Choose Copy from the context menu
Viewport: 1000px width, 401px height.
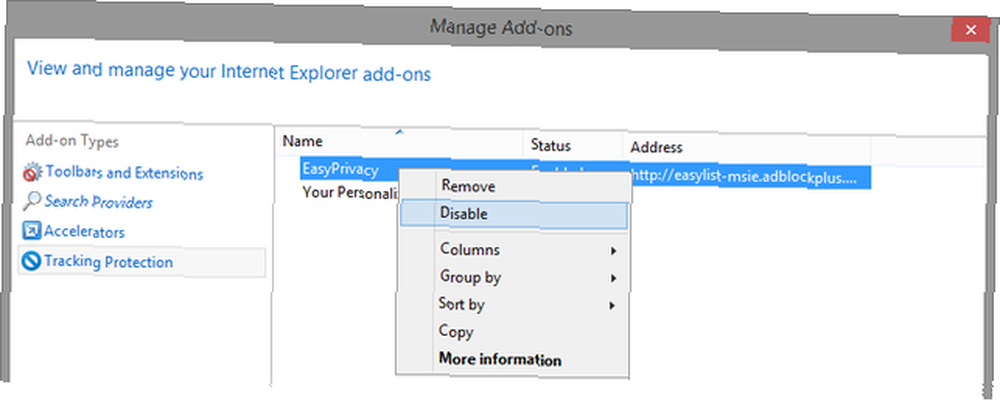coord(455,332)
